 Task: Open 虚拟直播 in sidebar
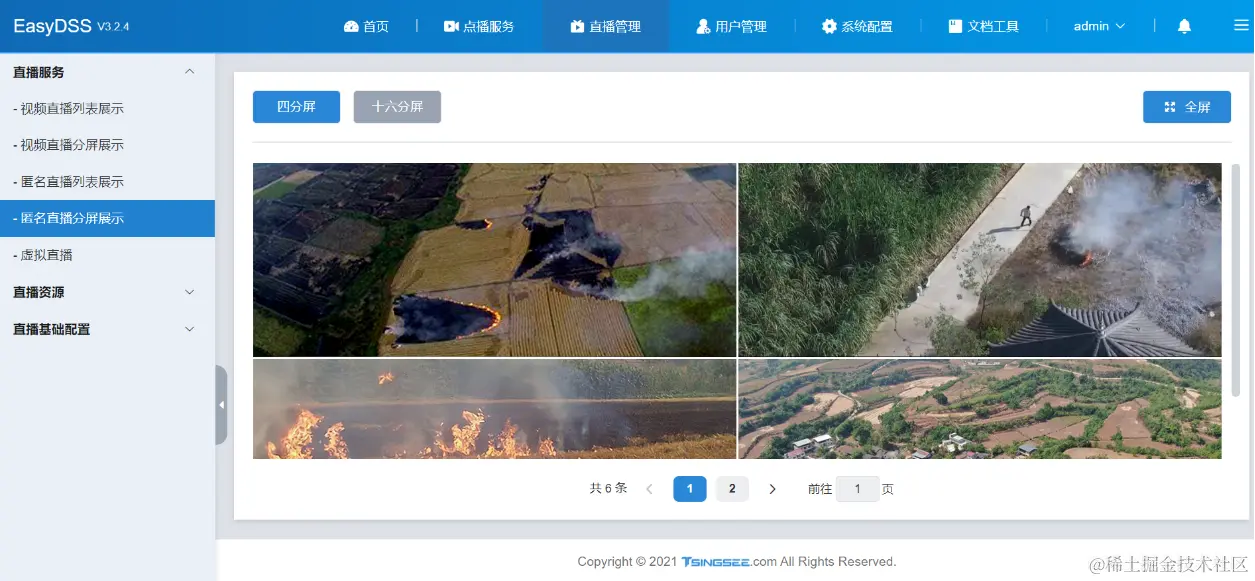tap(107, 255)
